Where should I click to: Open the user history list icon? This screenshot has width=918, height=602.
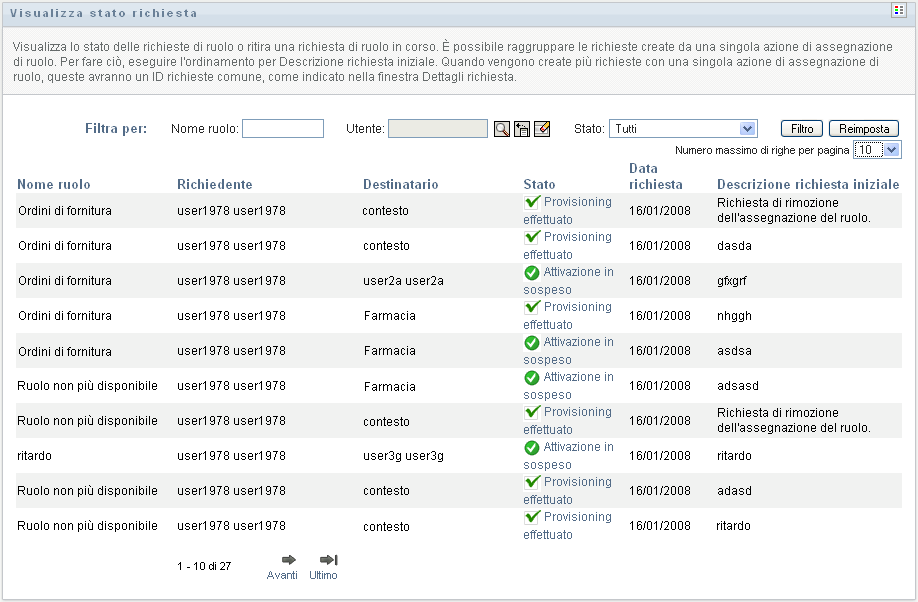click(522, 129)
